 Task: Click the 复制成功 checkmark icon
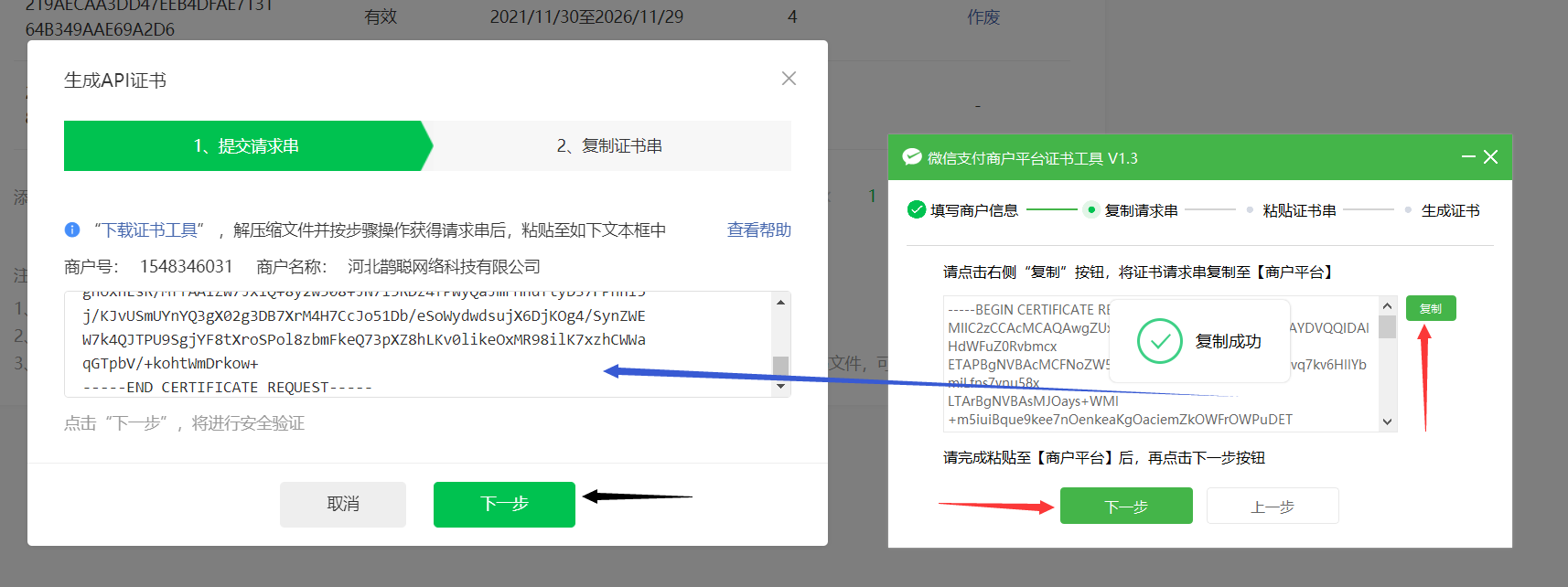[1160, 341]
